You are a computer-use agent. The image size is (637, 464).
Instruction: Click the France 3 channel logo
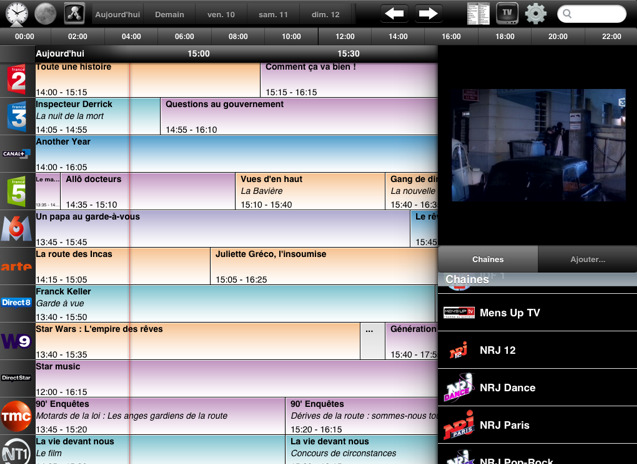(17, 117)
